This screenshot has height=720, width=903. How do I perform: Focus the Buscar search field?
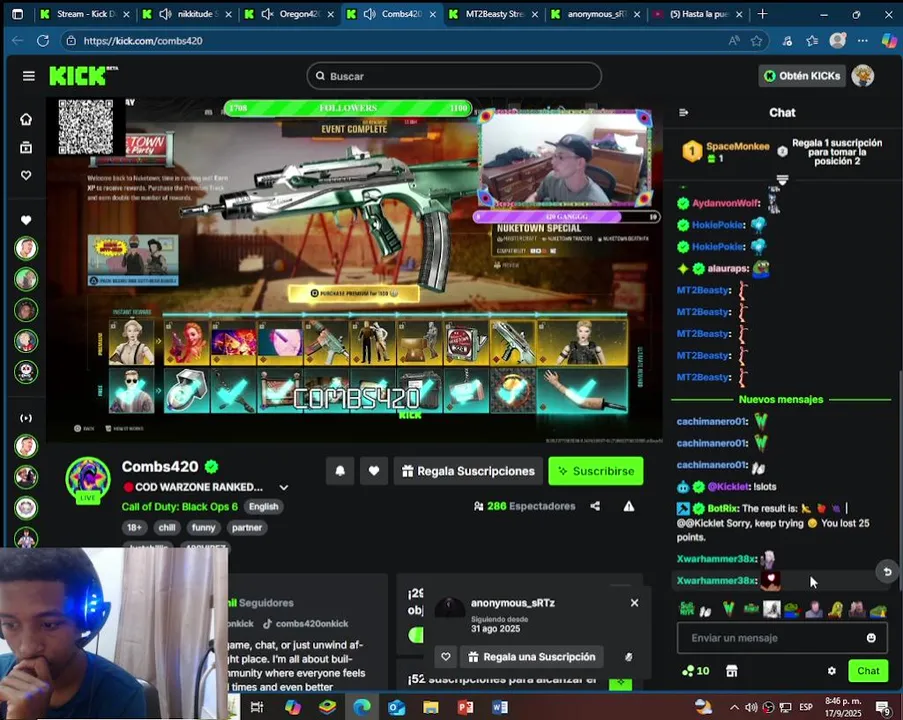click(454, 76)
